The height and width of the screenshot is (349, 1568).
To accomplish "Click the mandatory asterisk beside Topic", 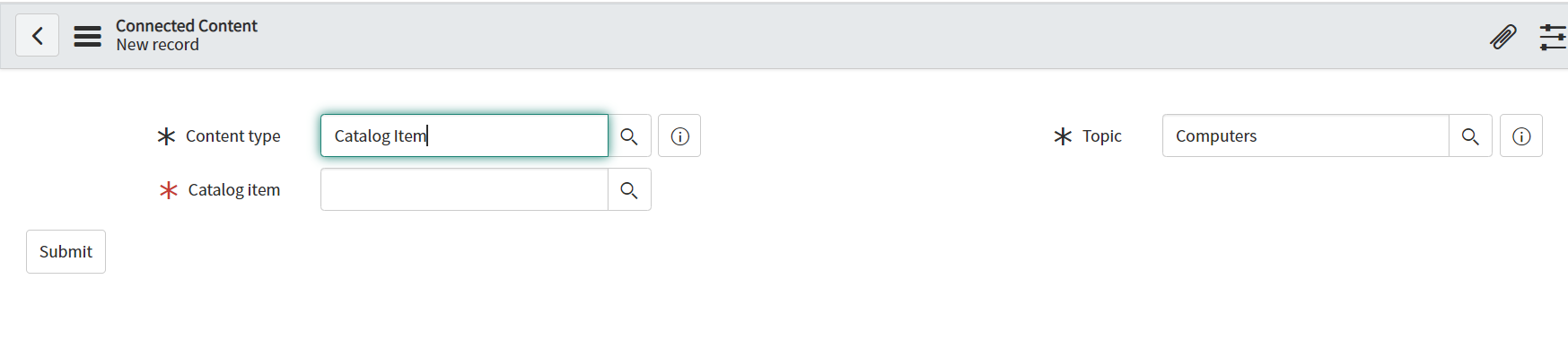I will pyautogui.click(x=1063, y=136).
